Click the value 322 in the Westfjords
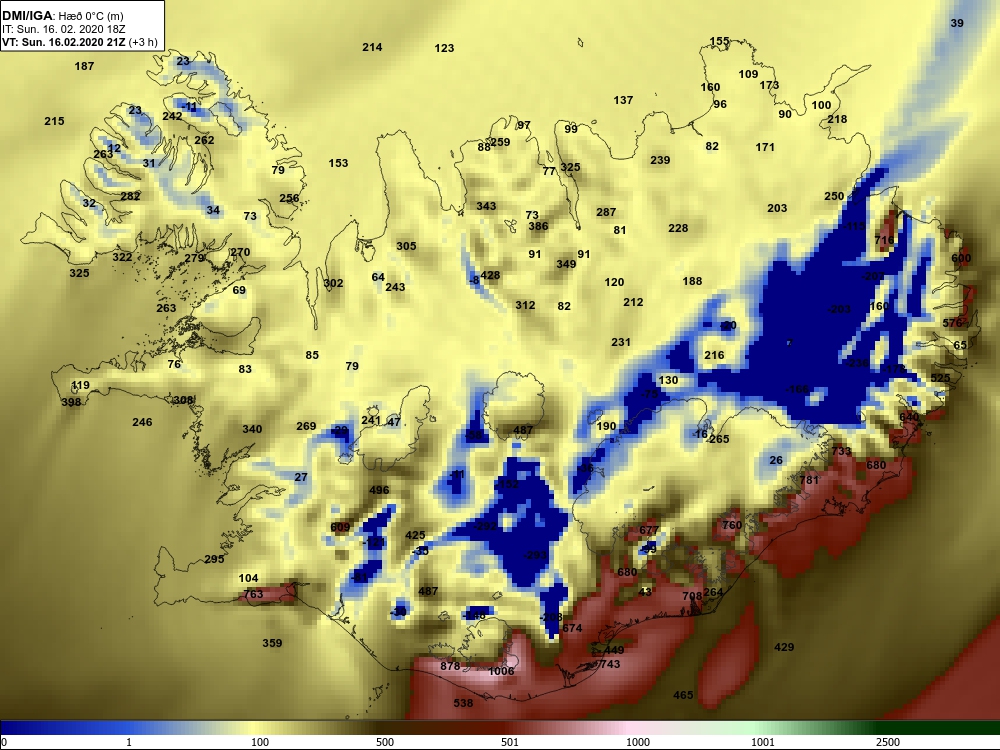The image size is (1000, 750). point(122,257)
